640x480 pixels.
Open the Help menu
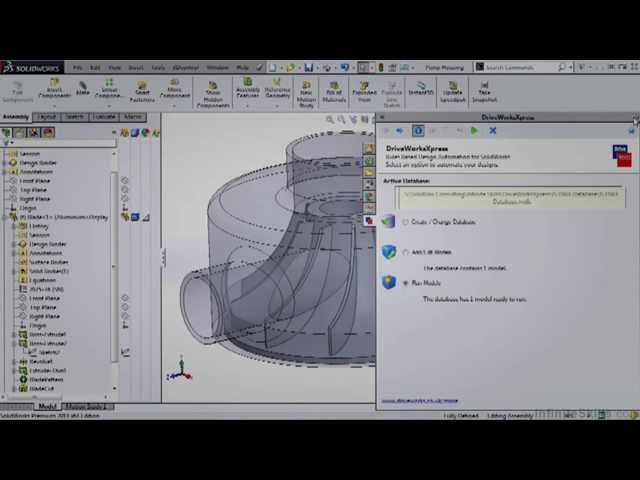click(242, 68)
